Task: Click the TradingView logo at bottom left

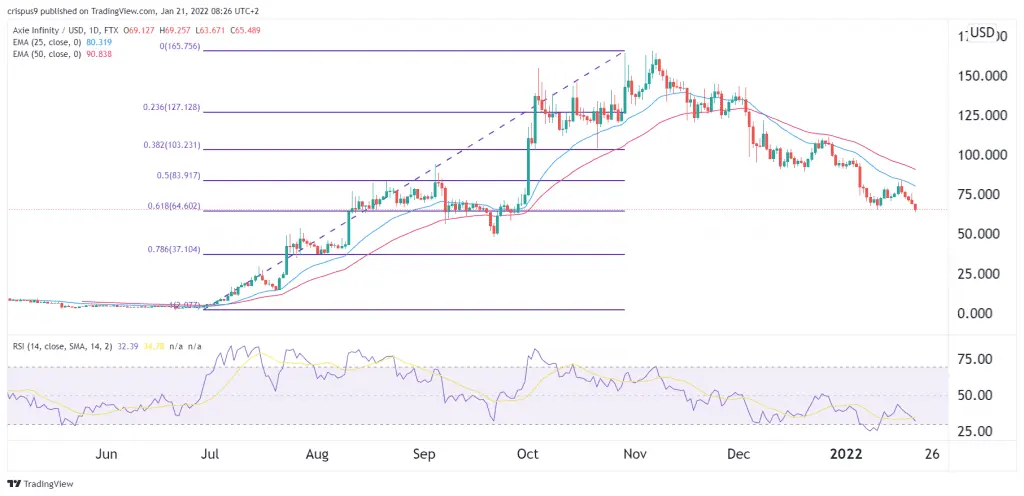Action: tap(40, 484)
